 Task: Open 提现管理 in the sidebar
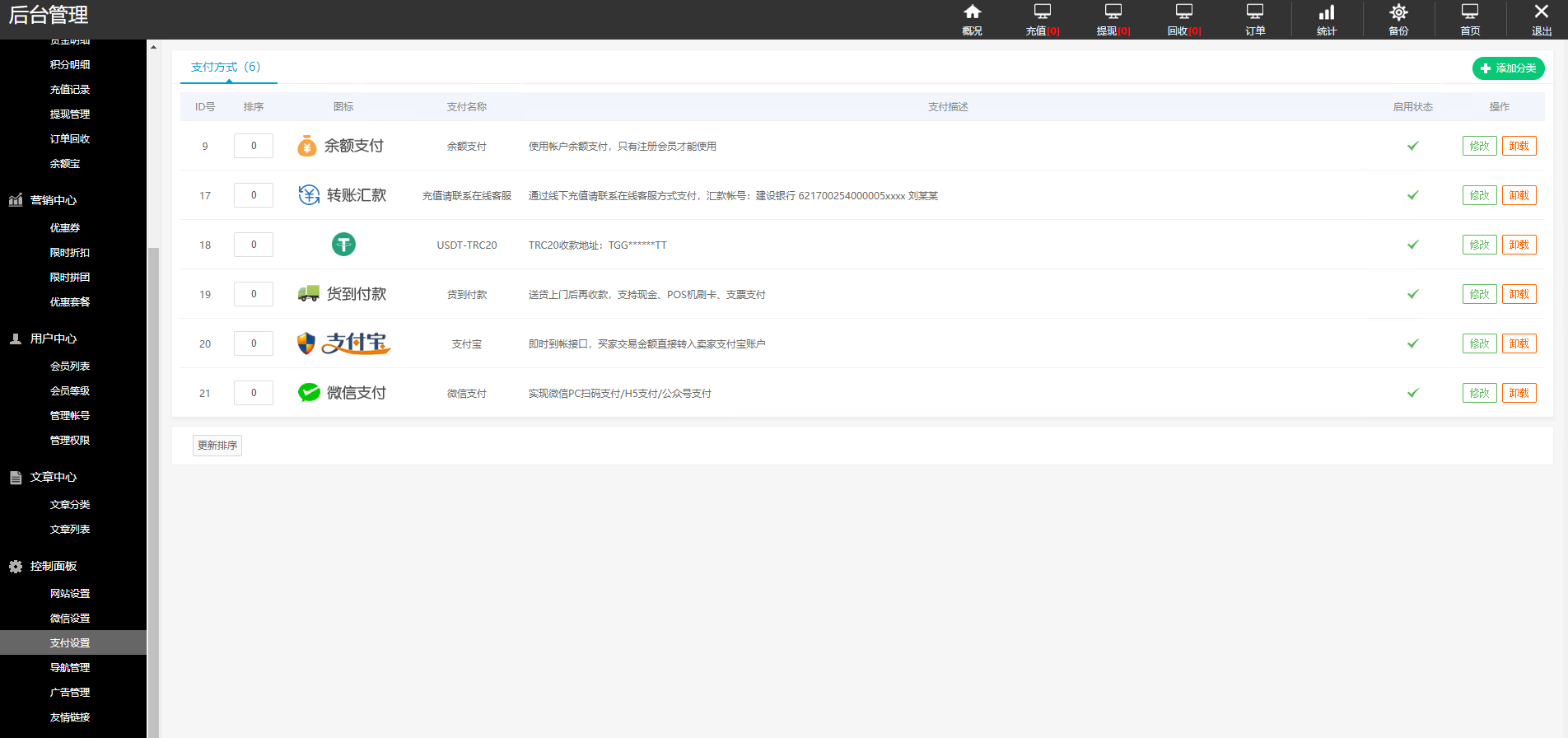[70, 114]
